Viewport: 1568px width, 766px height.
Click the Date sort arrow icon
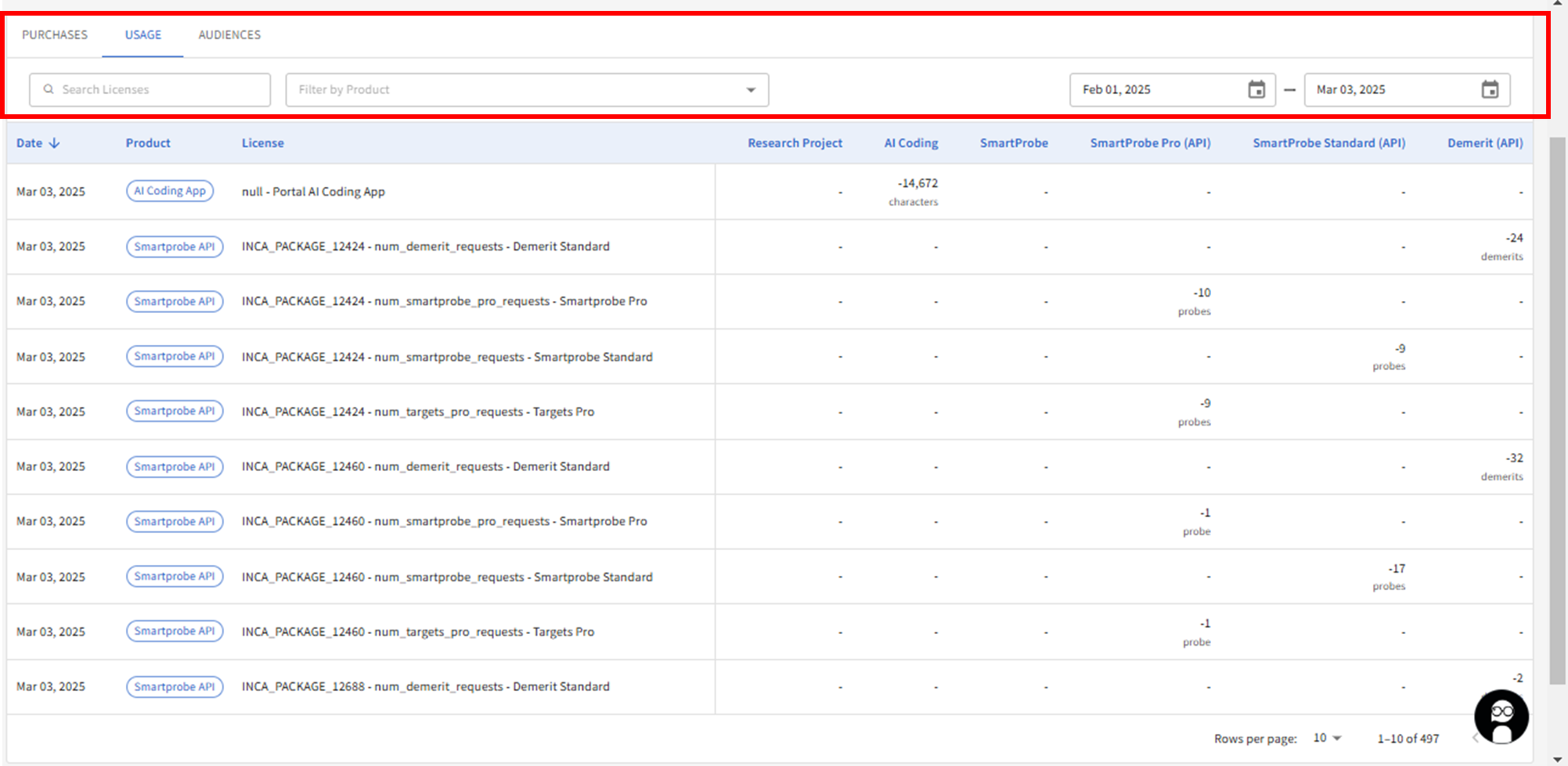[x=54, y=143]
